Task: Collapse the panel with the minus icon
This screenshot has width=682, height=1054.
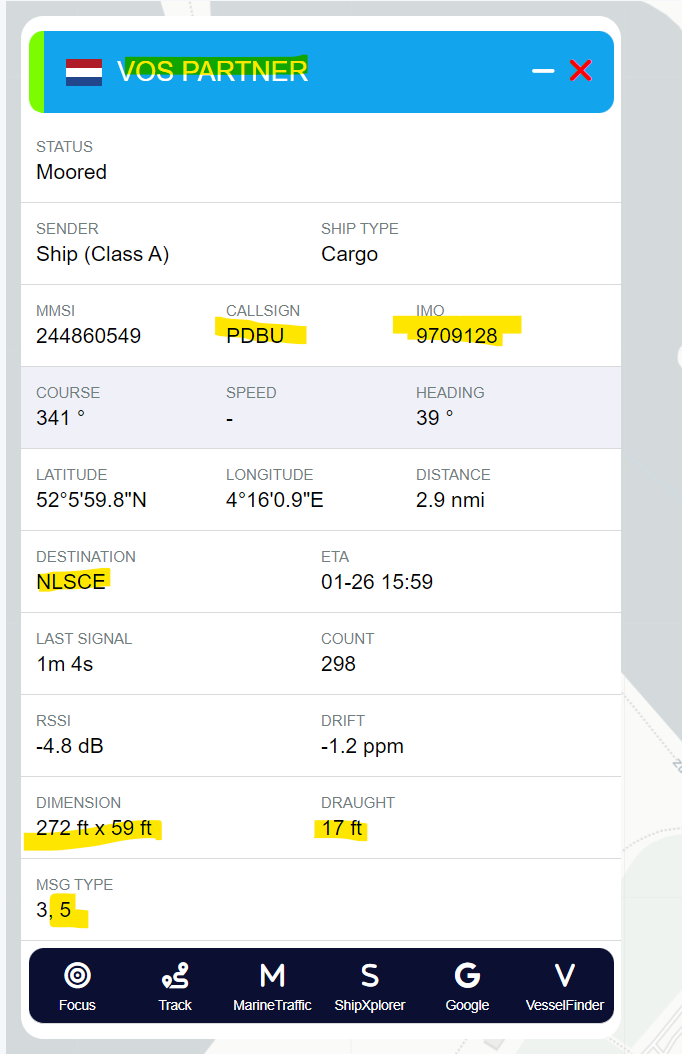Action: pyautogui.click(x=543, y=71)
